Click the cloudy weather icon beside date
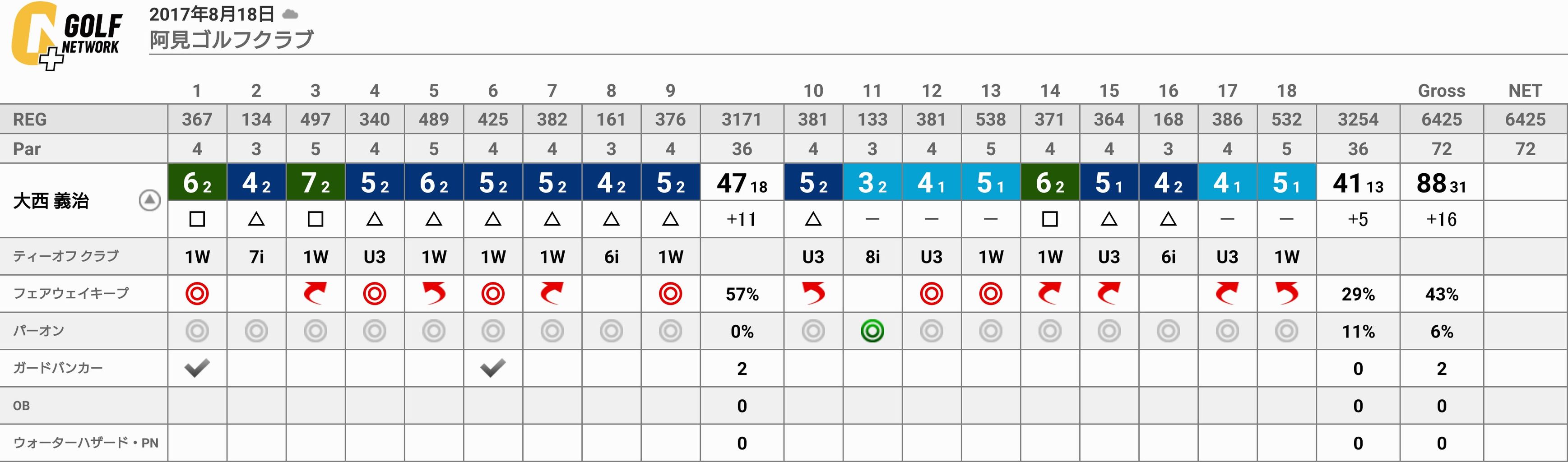 (x=290, y=14)
